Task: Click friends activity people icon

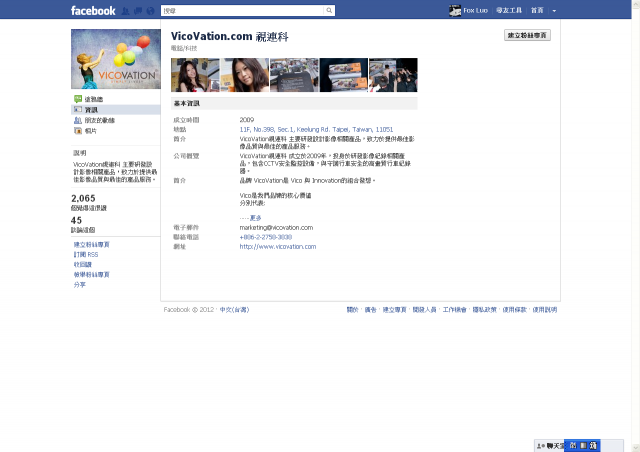Action: pos(78,120)
